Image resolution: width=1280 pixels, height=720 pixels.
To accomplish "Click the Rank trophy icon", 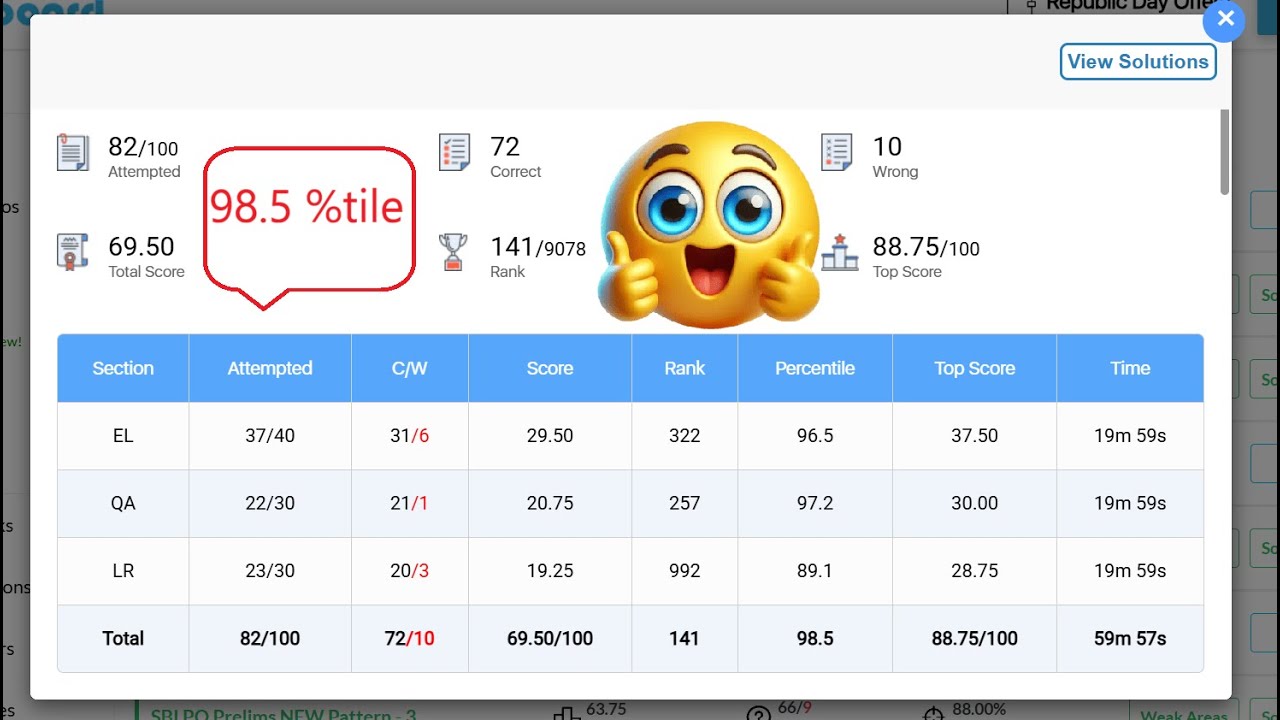I will coord(453,252).
